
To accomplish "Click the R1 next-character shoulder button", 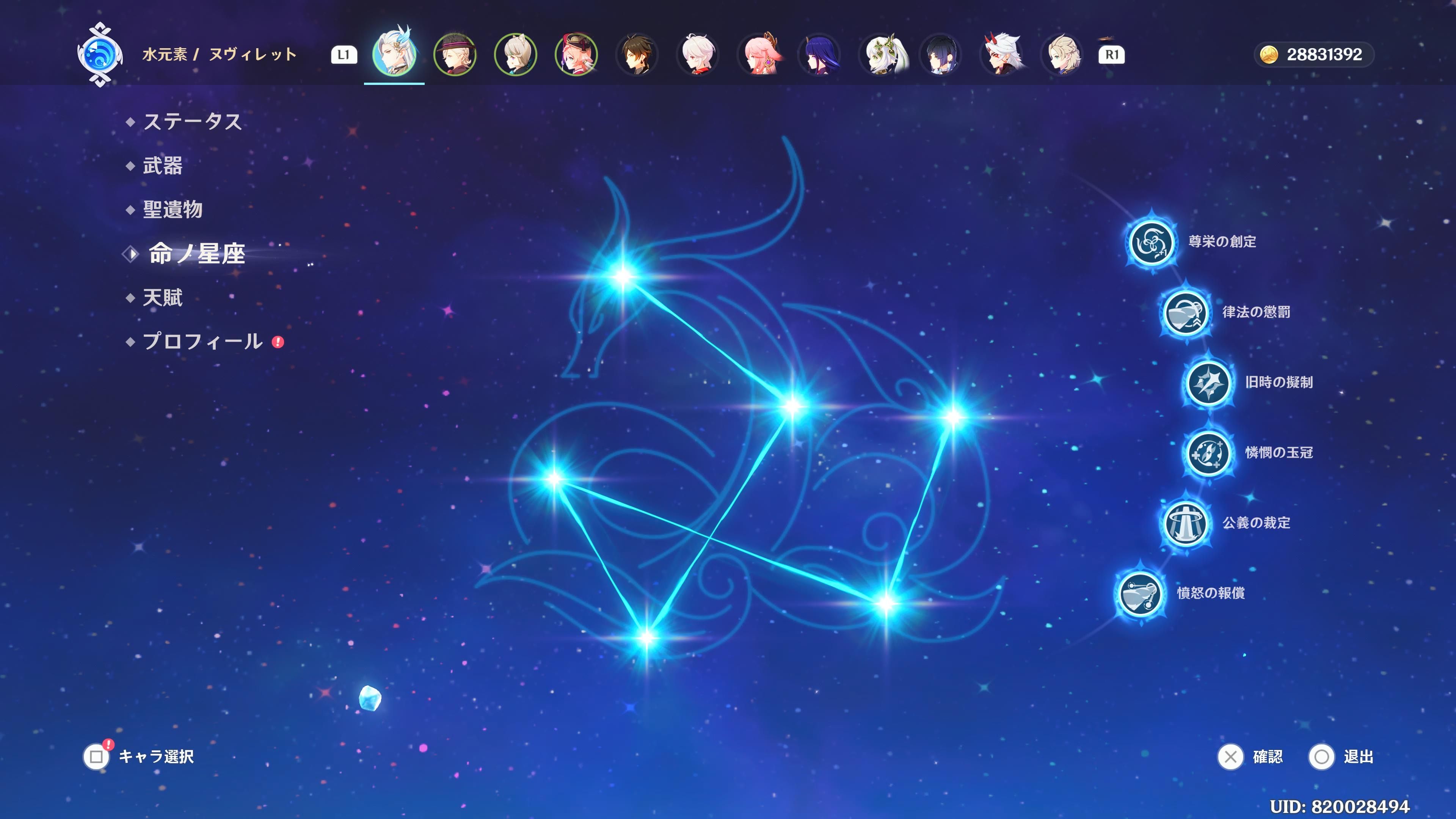I will tap(1111, 55).
